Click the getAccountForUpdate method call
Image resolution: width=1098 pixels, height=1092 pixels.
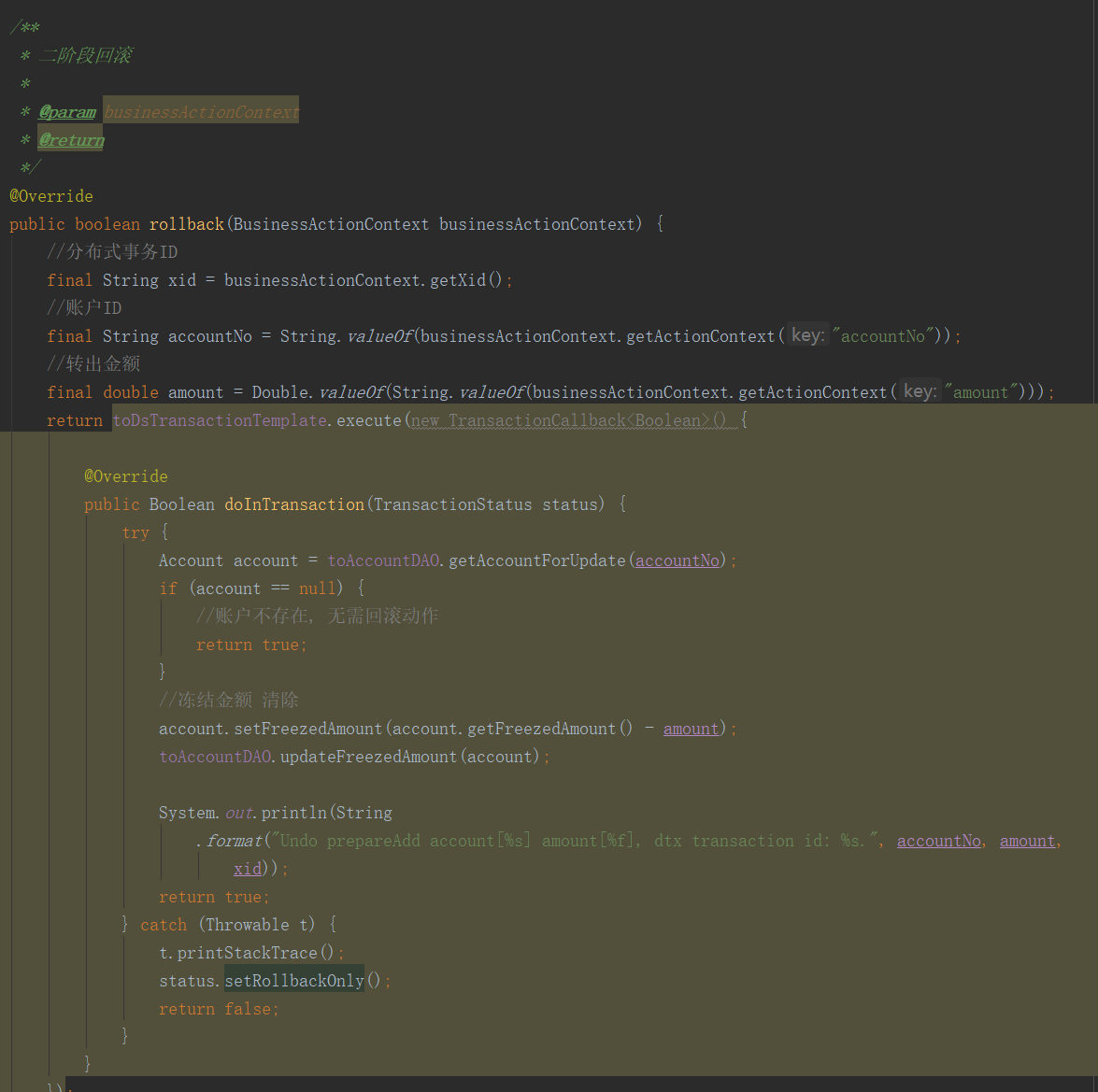pos(537,560)
